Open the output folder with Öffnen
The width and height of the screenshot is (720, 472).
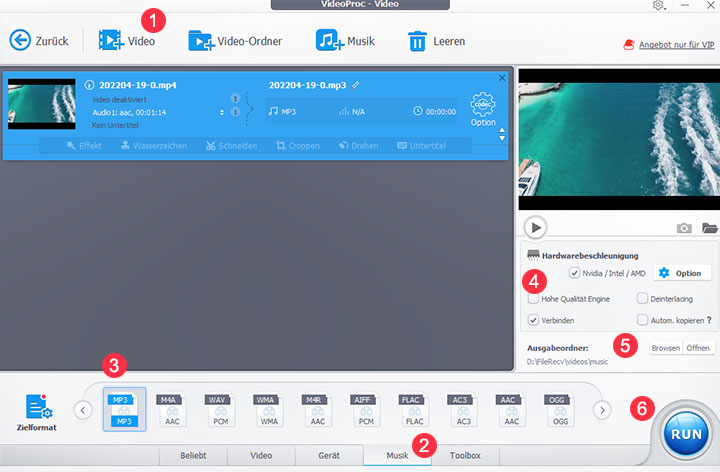click(x=698, y=348)
